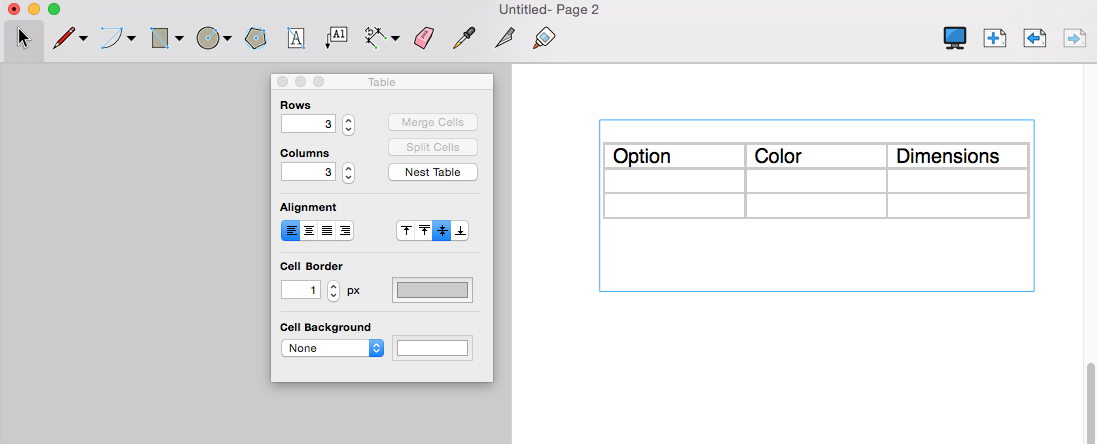Click the Nest Table button
This screenshot has height=444, width=1097.
click(x=433, y=172)
